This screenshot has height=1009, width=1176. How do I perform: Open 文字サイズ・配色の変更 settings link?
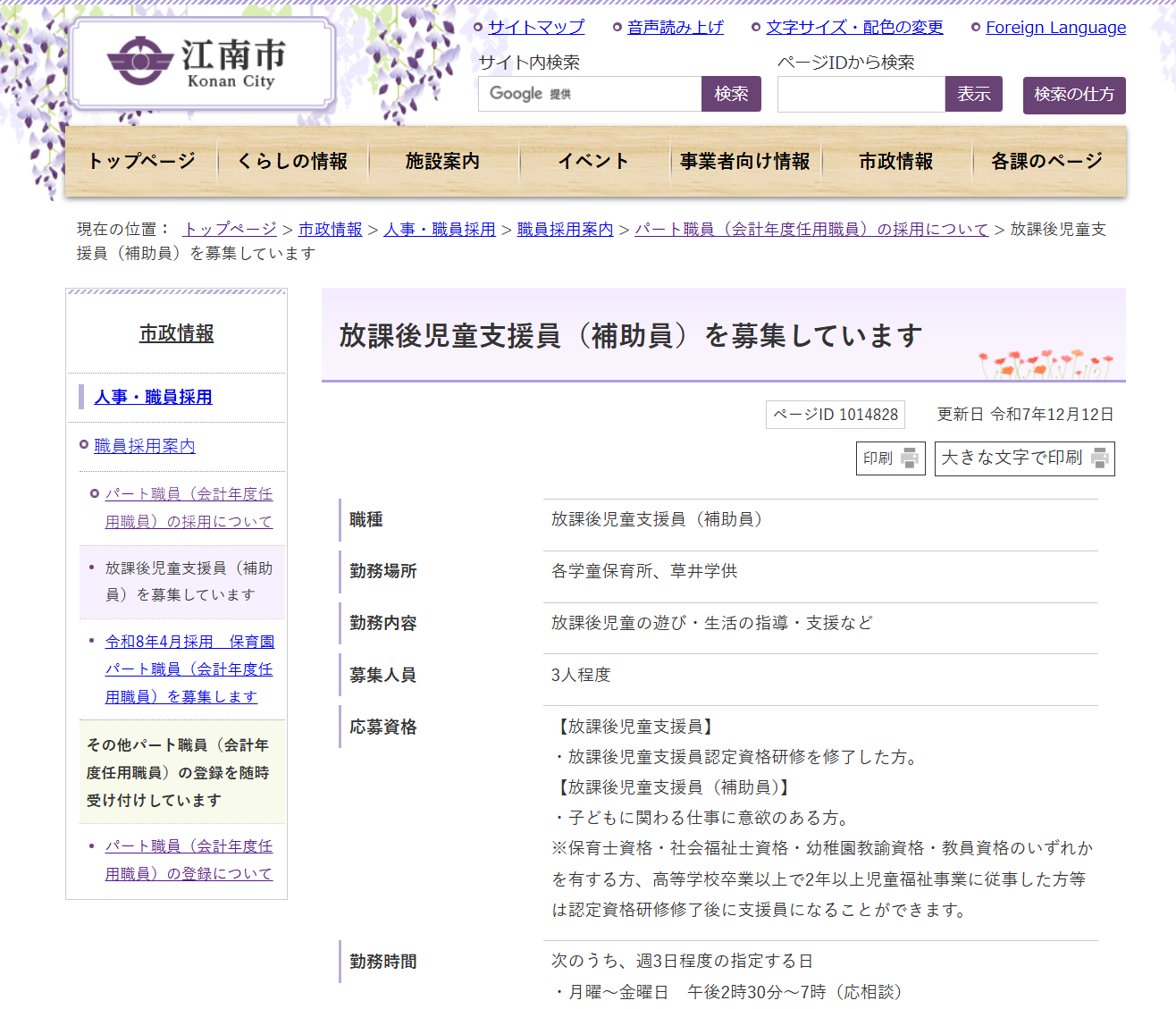(x=853, y=28)
